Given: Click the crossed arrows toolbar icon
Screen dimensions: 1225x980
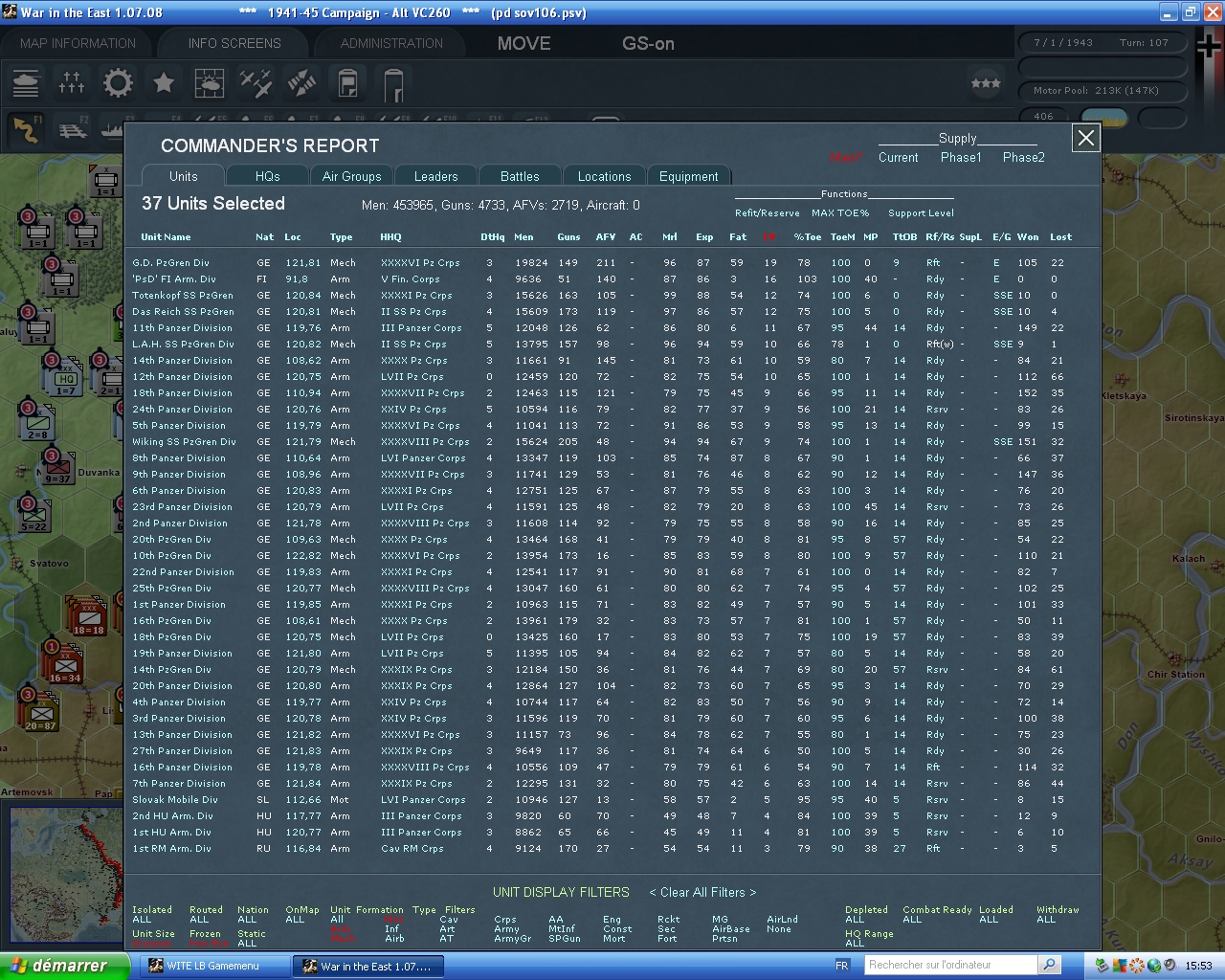Looking at the screenshot, I should [x=301, y=83].
